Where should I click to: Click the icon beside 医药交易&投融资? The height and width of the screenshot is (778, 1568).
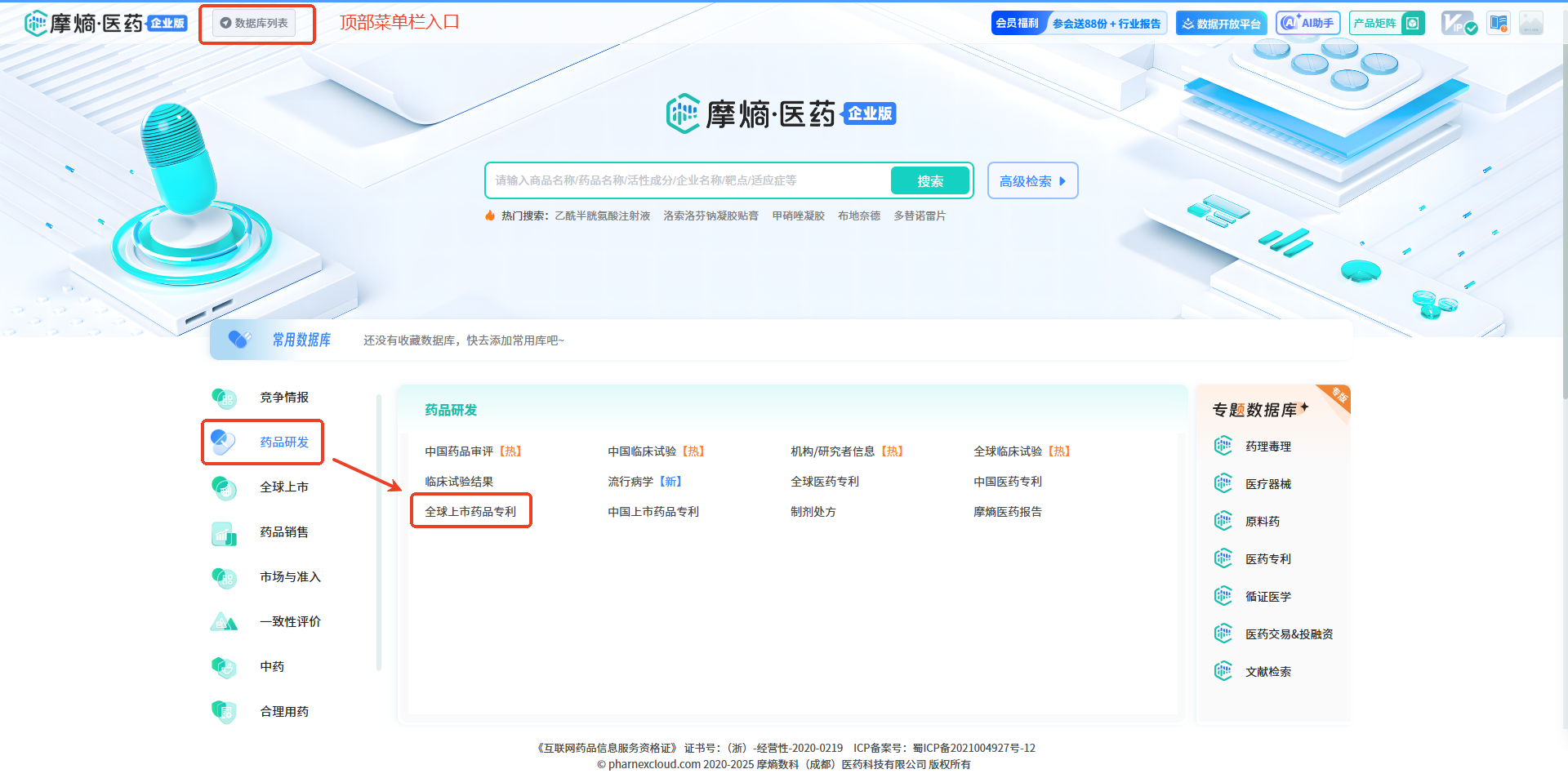click(1223, 634)
